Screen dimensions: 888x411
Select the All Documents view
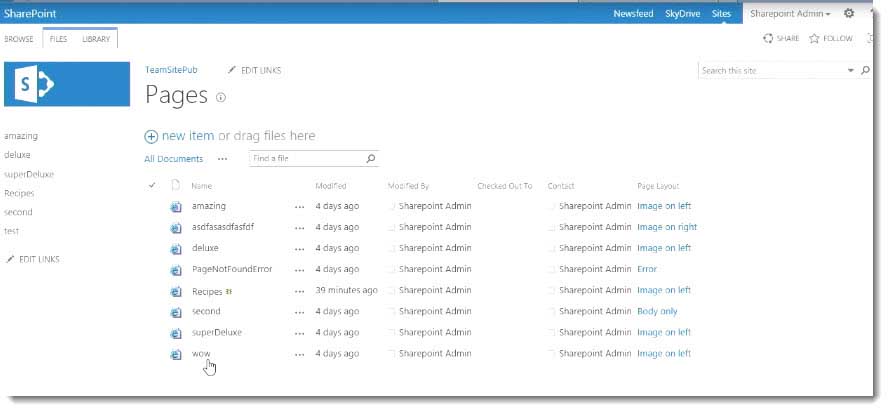tap(173, 159)
